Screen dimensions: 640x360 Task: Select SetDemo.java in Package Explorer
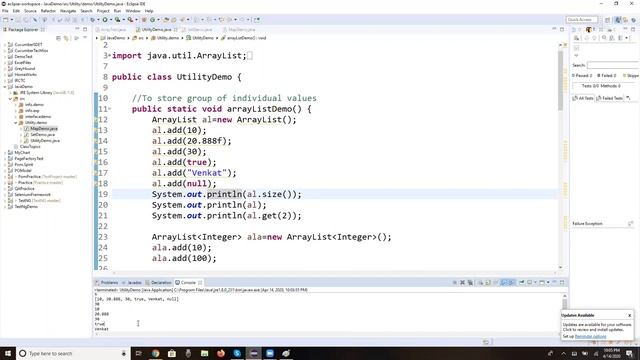coord(42,134)
